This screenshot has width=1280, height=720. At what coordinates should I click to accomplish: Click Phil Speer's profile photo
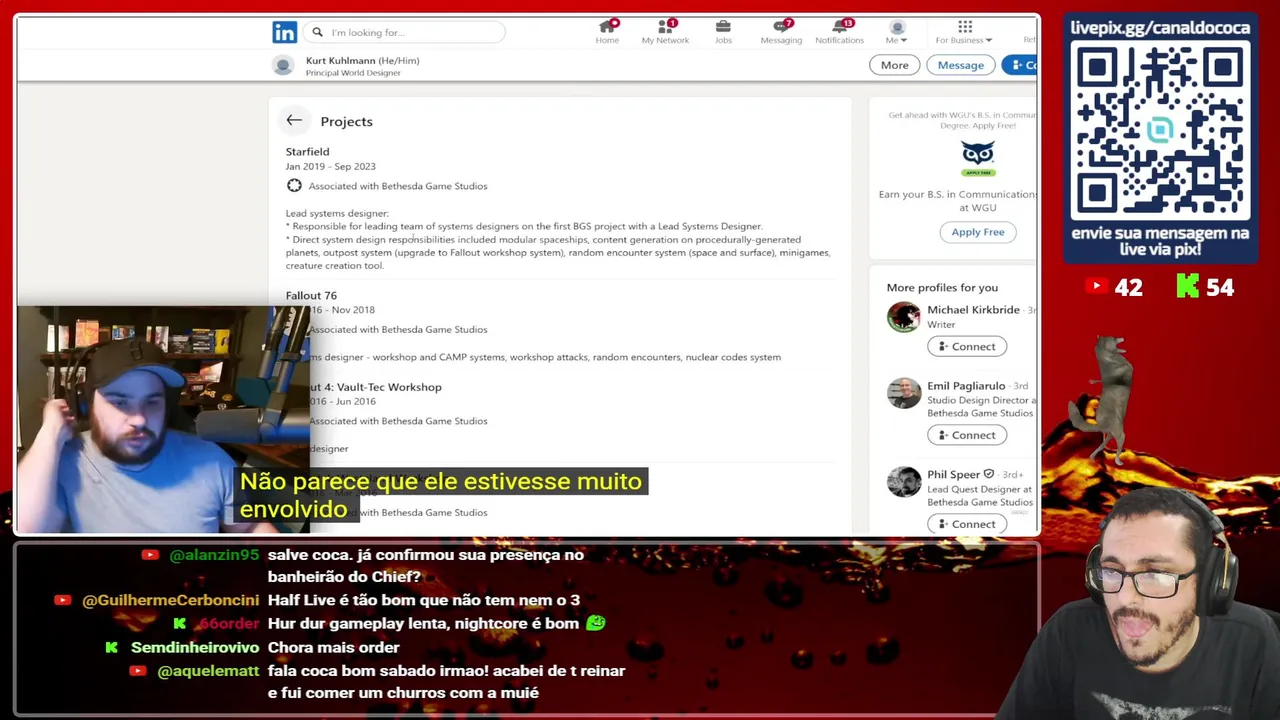coord(904,482)
